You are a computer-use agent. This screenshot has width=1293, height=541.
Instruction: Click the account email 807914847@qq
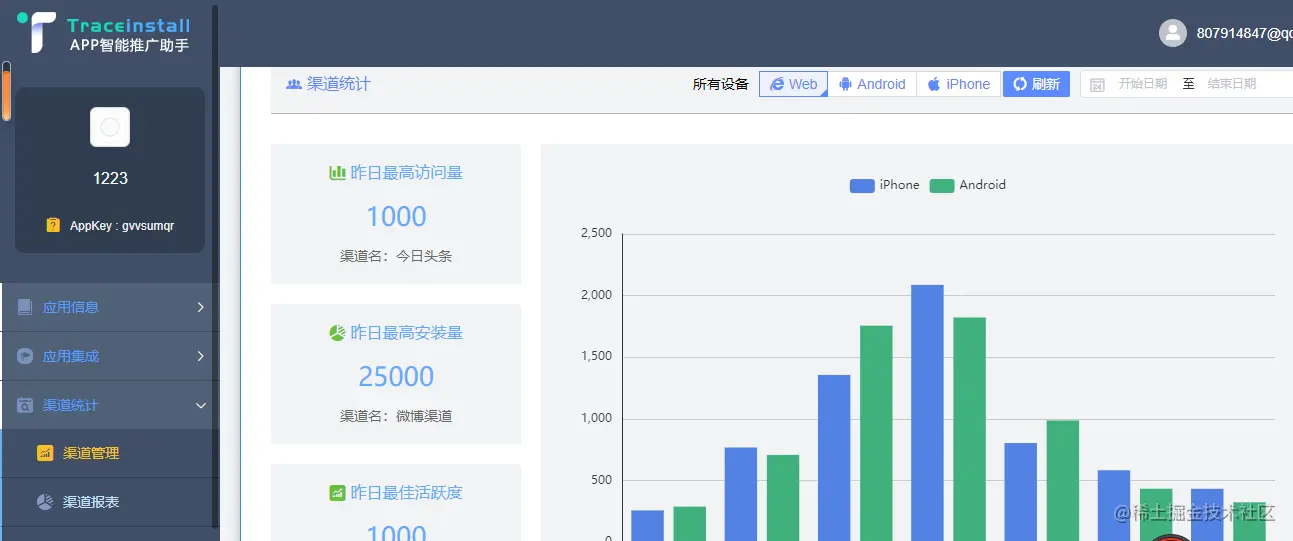pyautogui.click(x=1245, y=33)
